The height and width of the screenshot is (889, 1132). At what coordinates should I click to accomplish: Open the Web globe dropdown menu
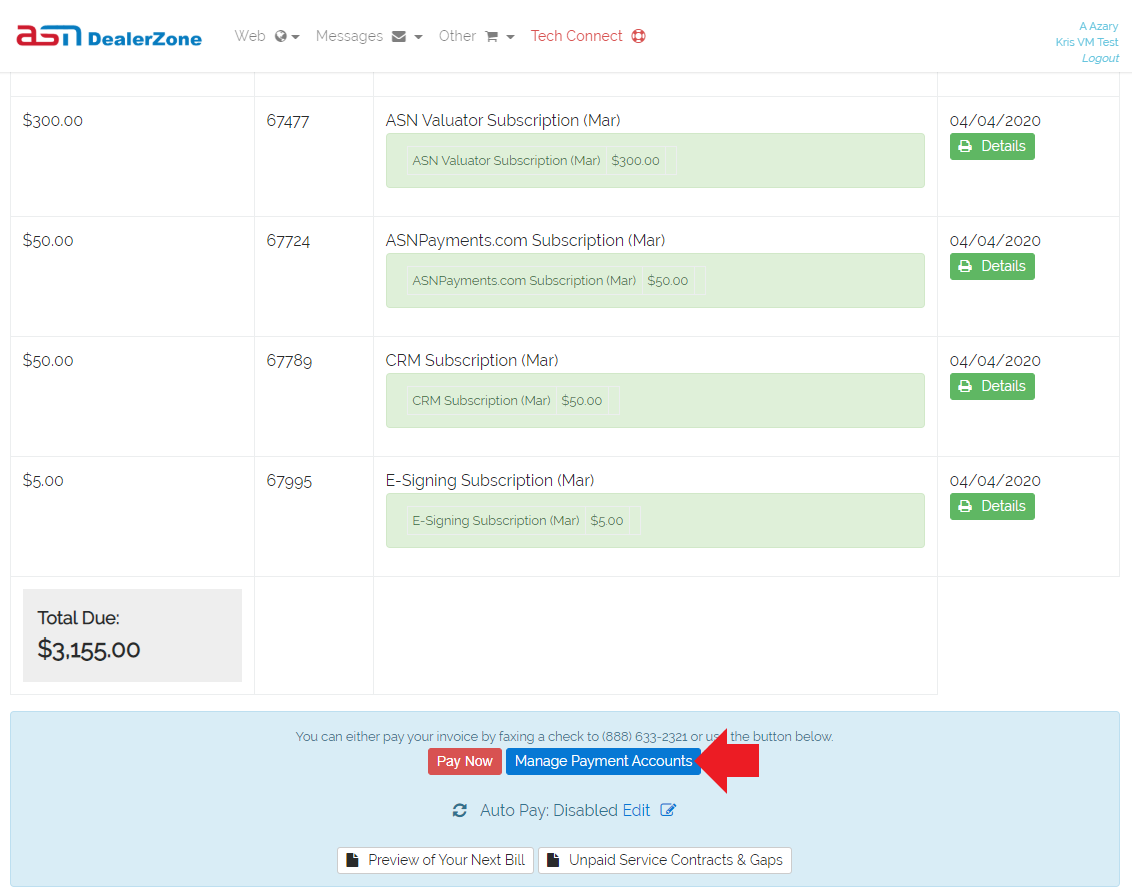[x=267, y=36]
